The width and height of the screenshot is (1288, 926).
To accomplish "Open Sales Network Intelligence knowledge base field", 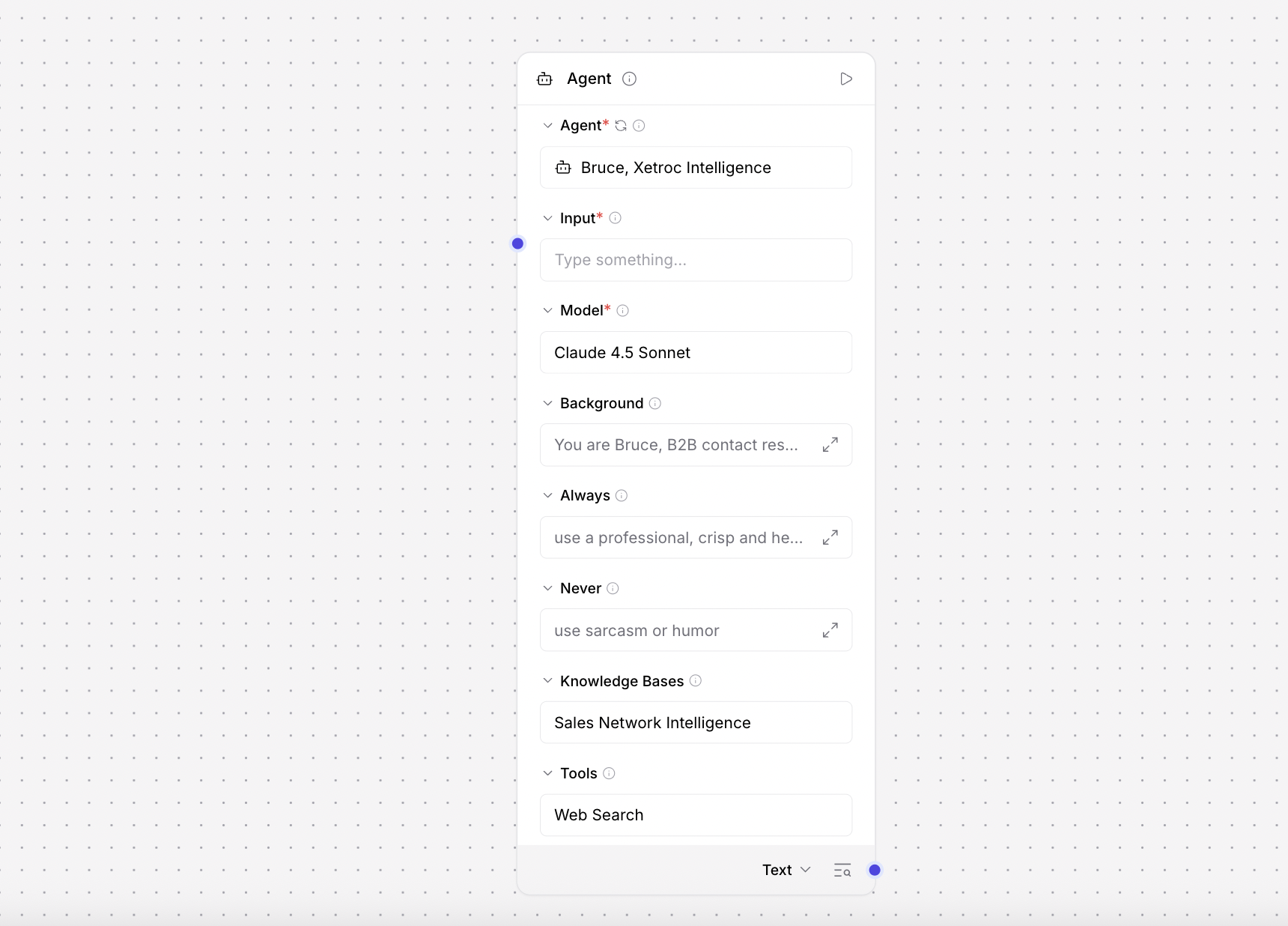I will pyautogui.click(x=696, y=723).
